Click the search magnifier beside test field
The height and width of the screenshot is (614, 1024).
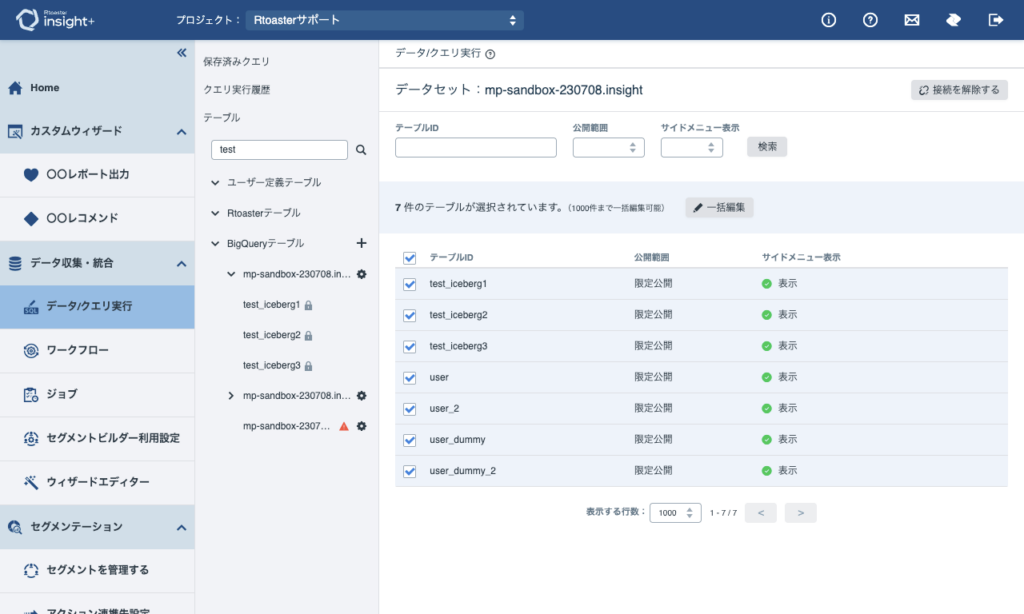[x=362, y=150]
